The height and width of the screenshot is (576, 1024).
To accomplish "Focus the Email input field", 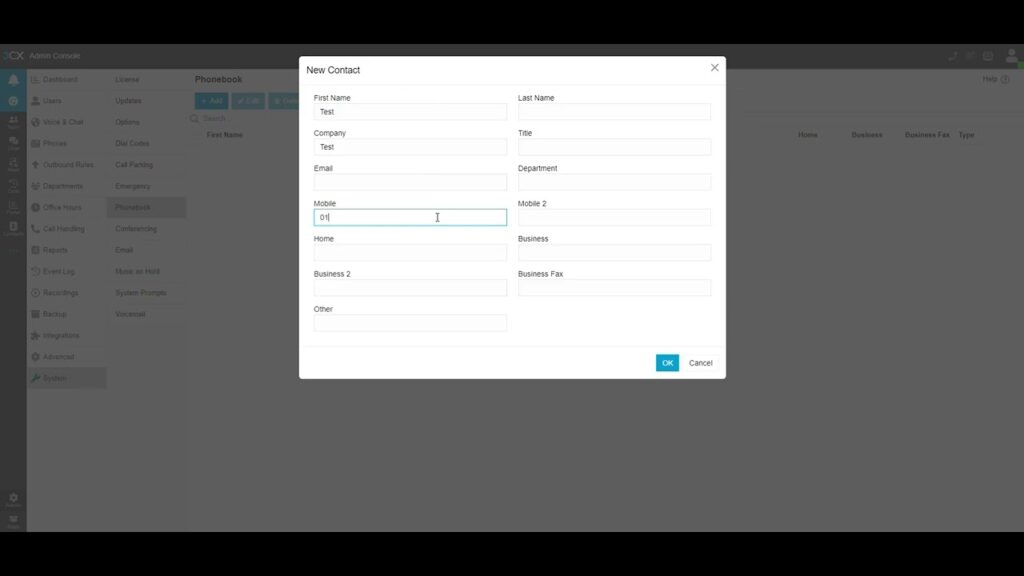I will [x=410, y=182].
